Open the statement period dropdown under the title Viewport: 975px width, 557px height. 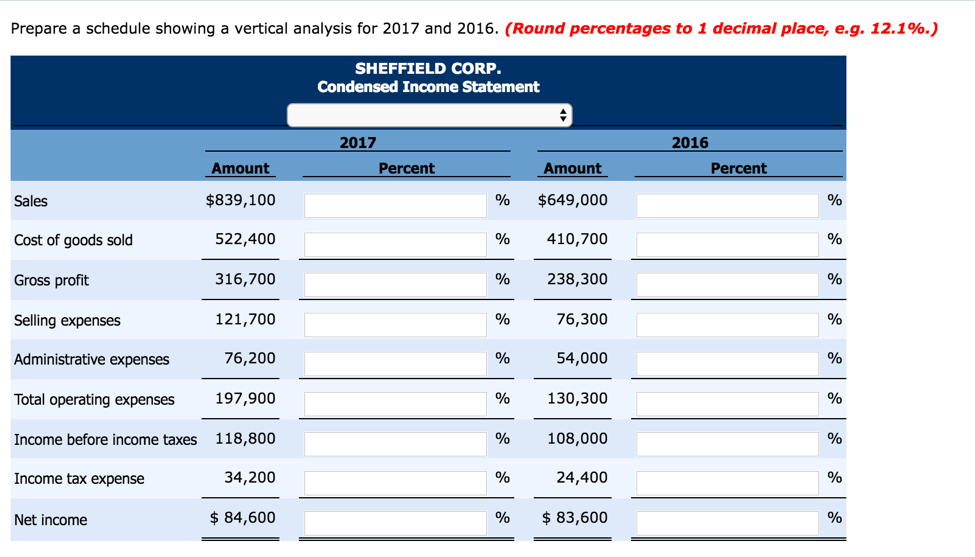[x=429, y=115]
